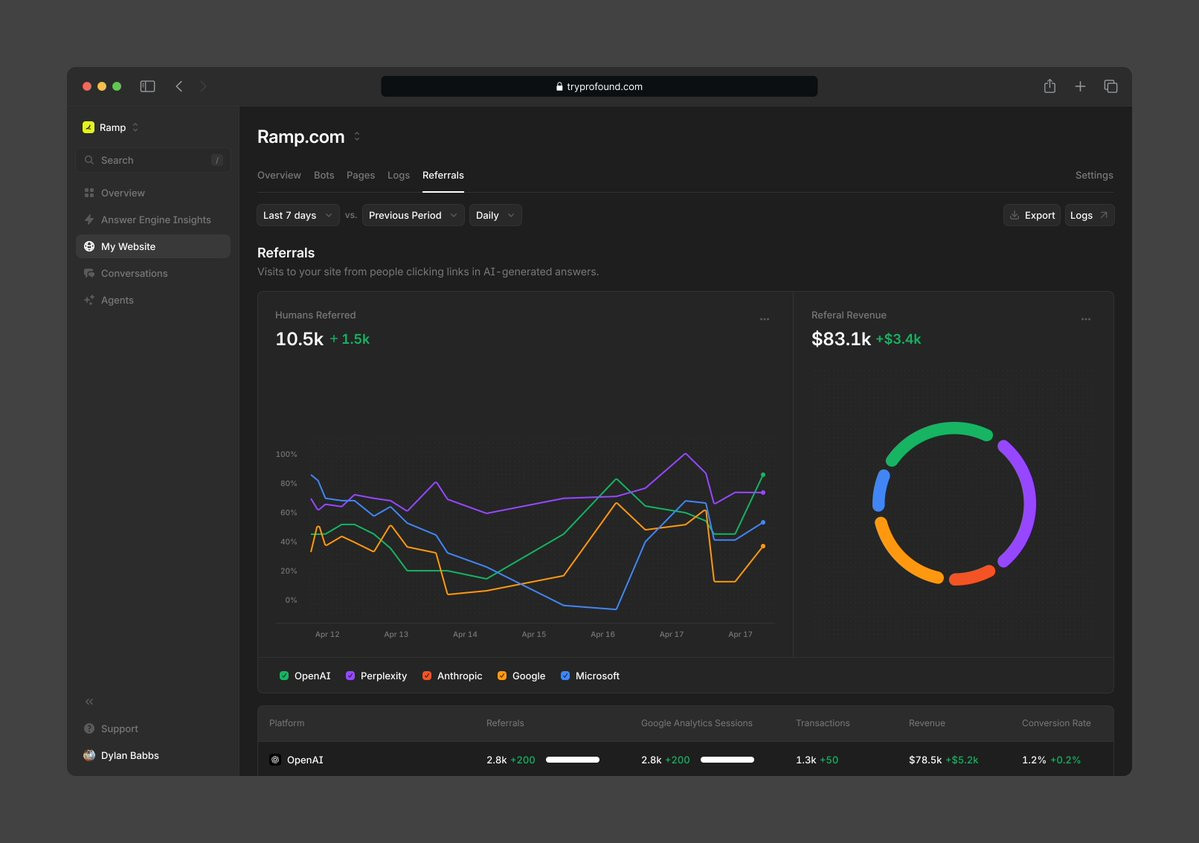This screenshot has height=843, width=1199.
Task: Click the Logs external link button
Action: click(x=1089, y=215)
